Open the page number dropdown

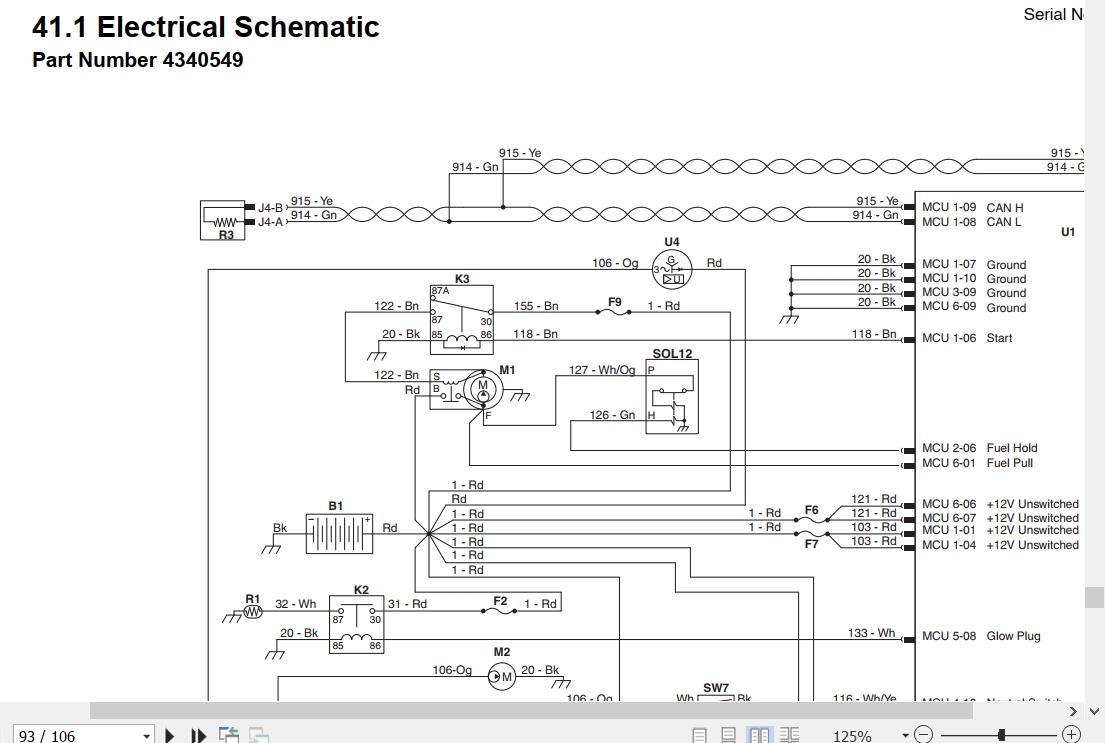146,736
